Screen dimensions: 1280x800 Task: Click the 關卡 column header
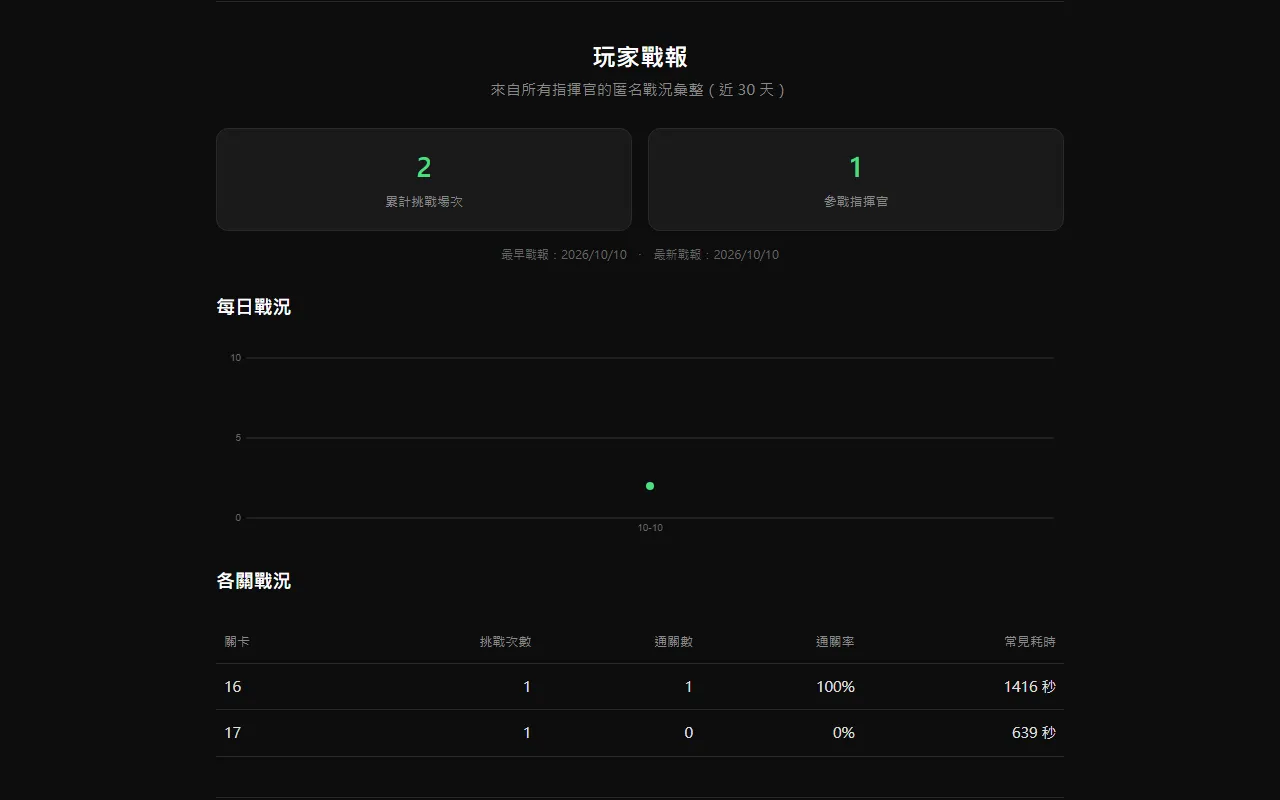point(237,642)
